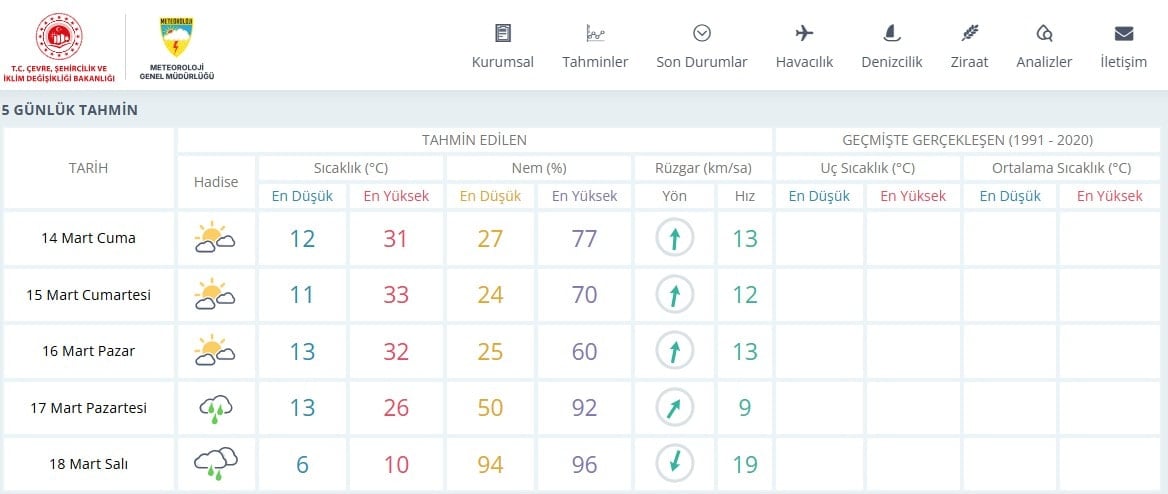Viewport: 1168px width, 494px height.
Task: Click wind direction arrow for 17 Mart Pazartesi
Action: point(674,407)
